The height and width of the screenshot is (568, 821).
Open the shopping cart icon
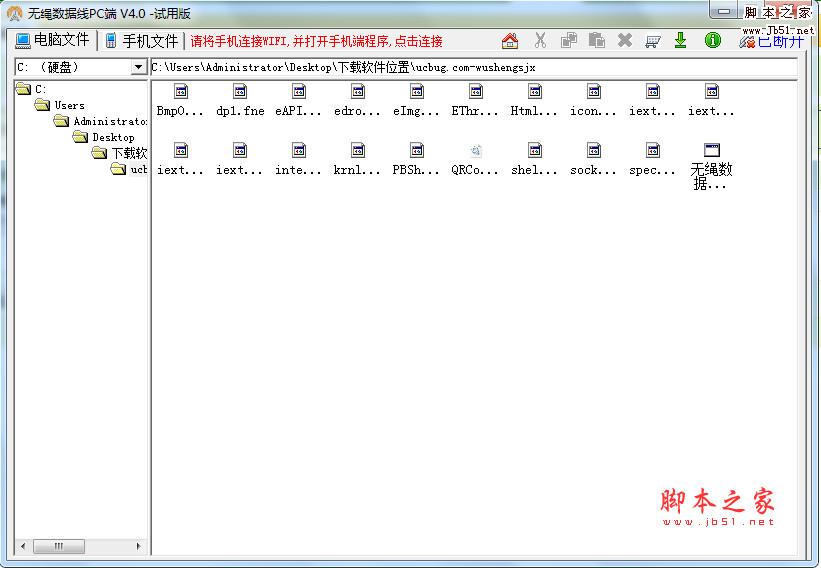click(x=652, y=41)
